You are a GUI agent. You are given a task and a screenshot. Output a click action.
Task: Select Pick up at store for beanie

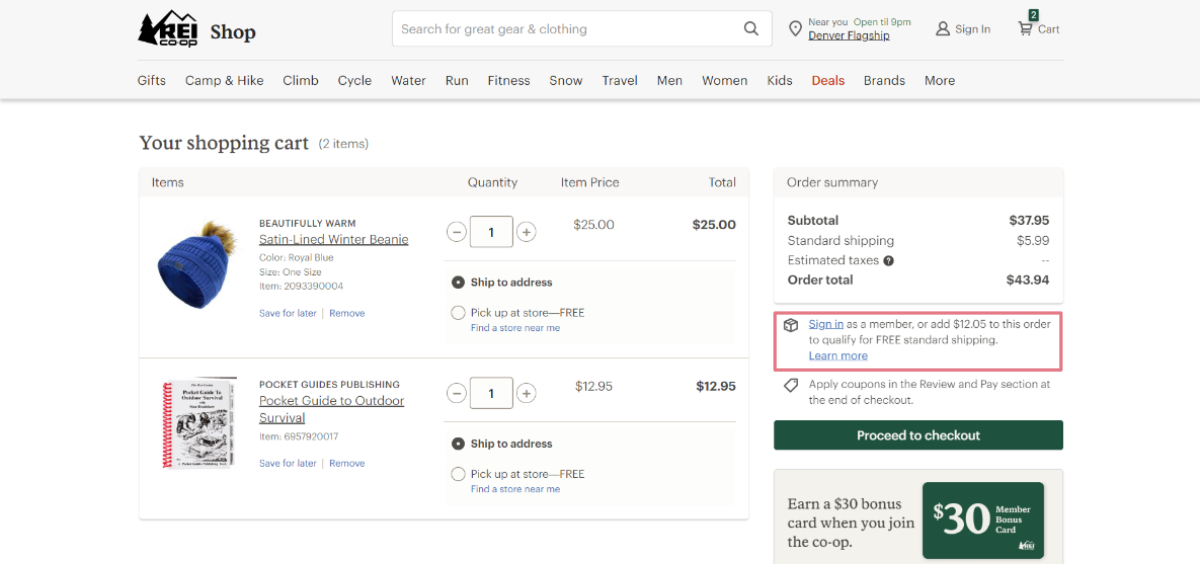(458, 313)
